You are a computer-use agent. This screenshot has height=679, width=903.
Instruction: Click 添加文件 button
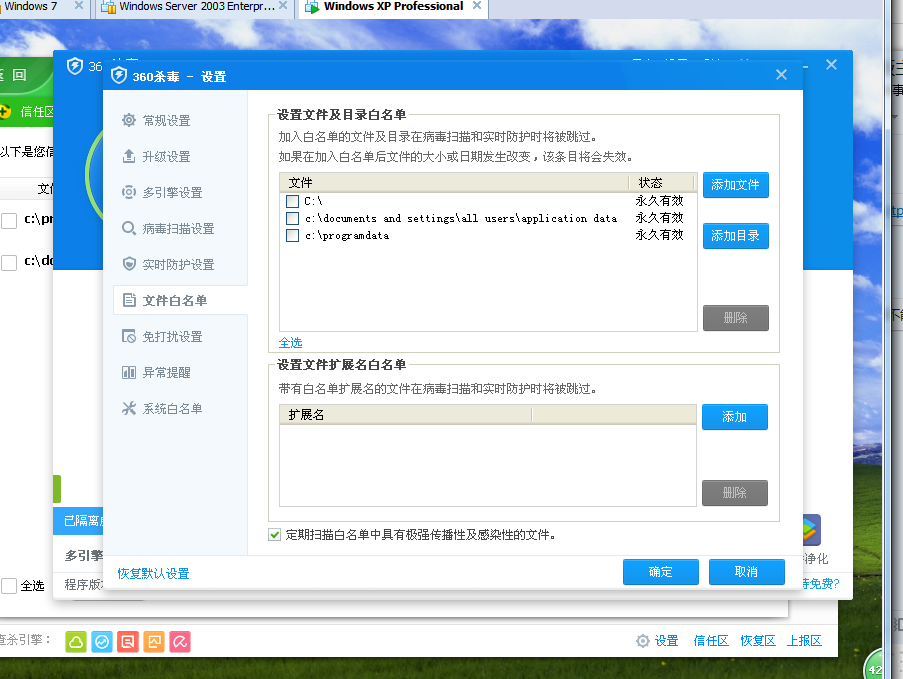point(735,185)
